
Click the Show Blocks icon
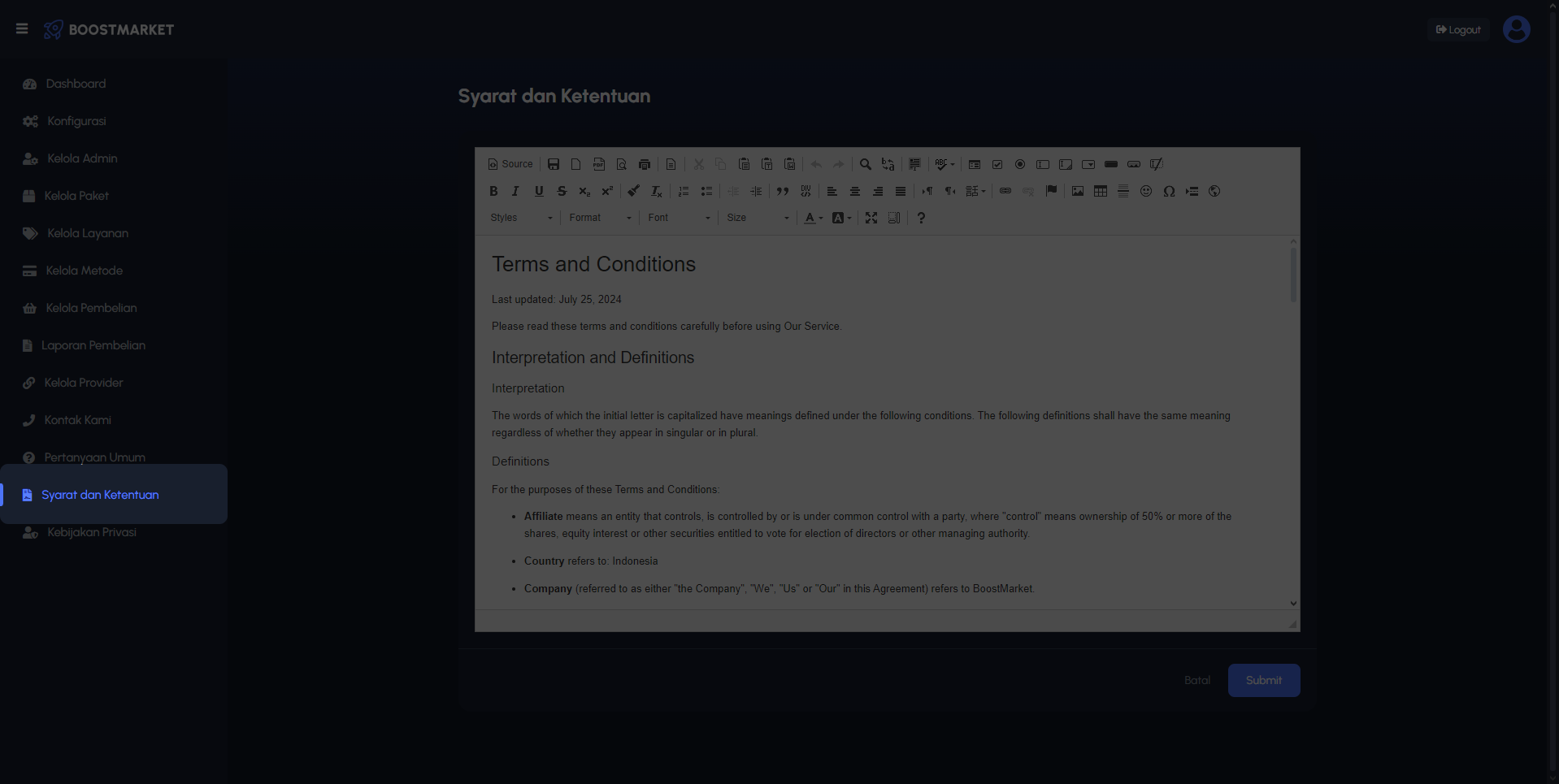click(x=894, y=218)
